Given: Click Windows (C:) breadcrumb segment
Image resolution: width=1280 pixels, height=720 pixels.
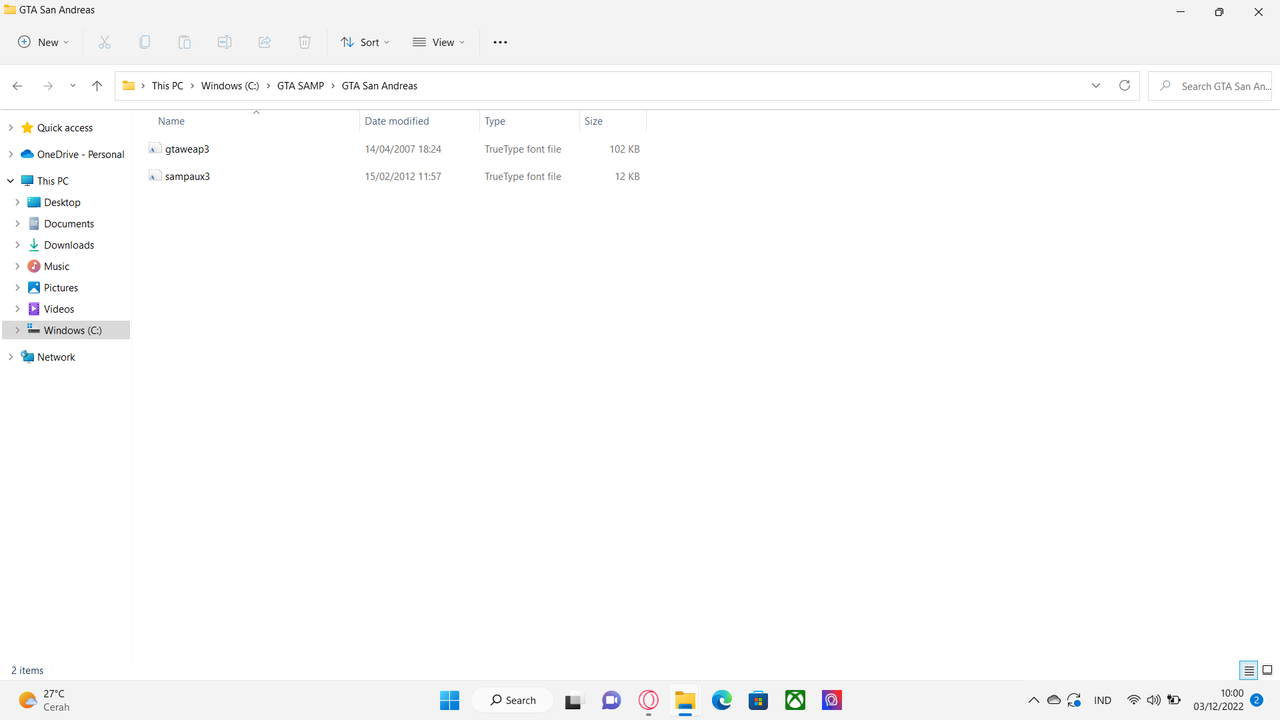Looking at the screenshot, I should pyautogui.click(x=230, y=86).
